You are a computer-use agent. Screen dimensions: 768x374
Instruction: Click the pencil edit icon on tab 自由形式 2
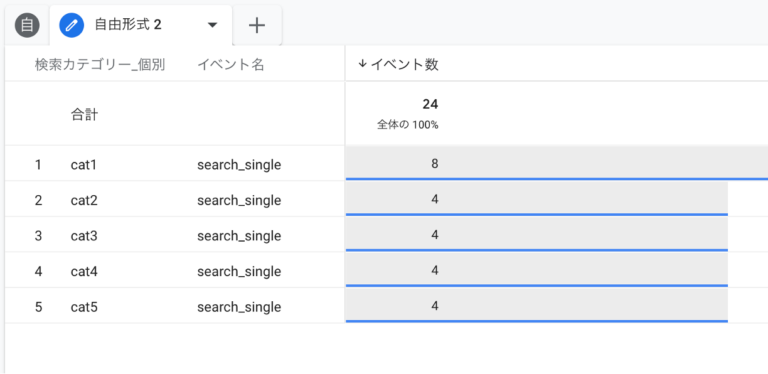[x=72, y=25]
